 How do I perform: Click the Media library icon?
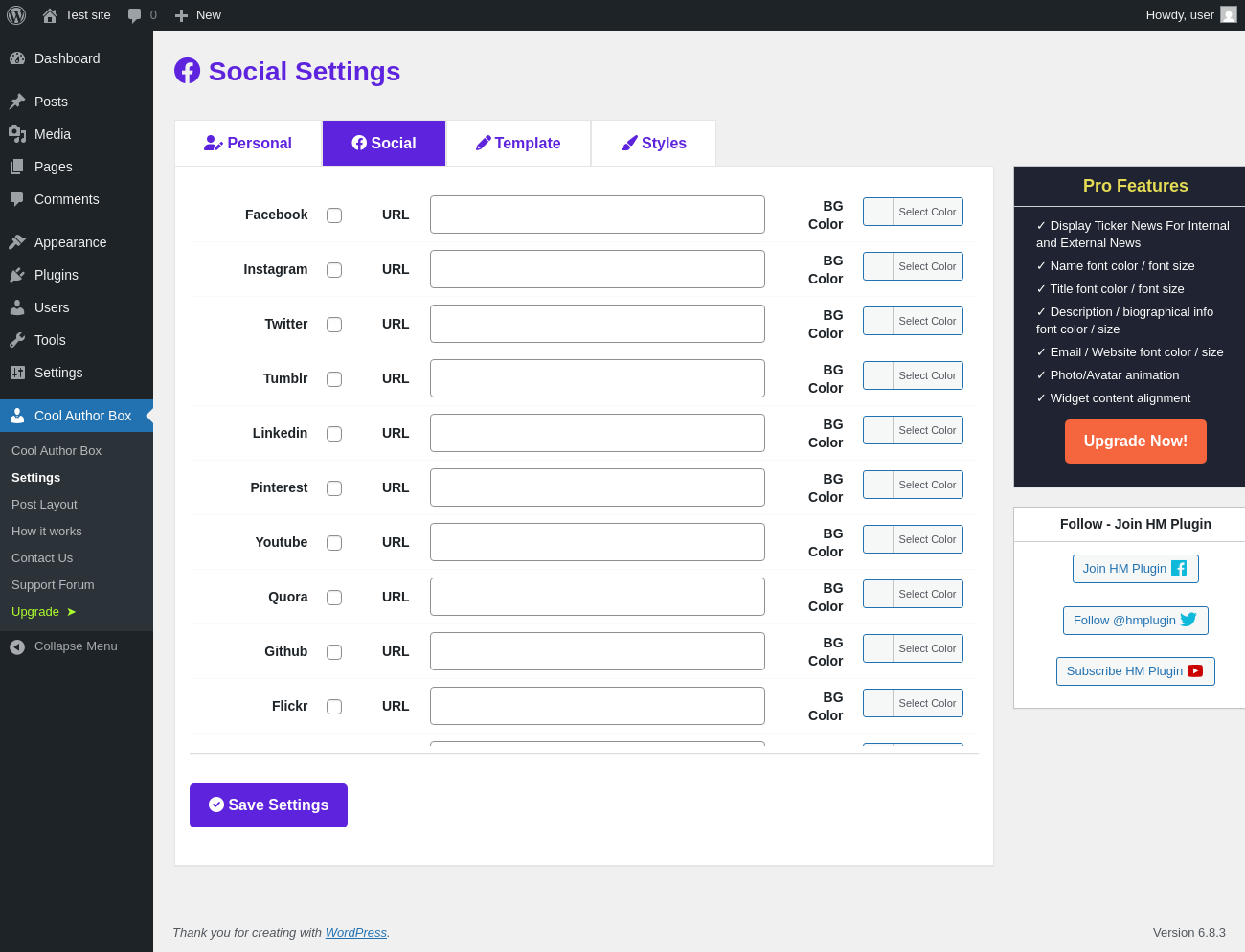tap(17, 134)
